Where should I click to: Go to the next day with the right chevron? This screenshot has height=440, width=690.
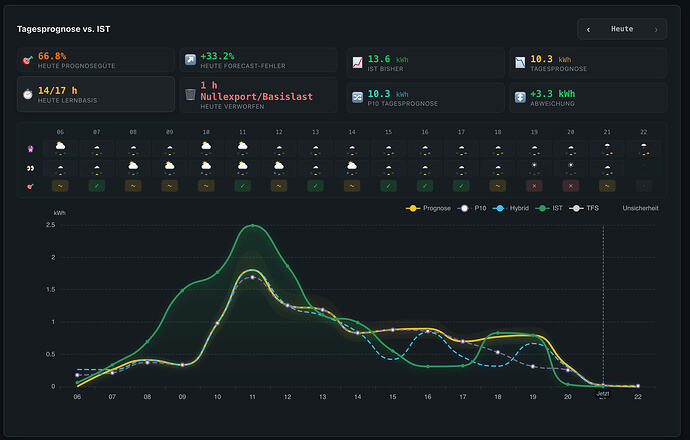pyautogui.click(x=656, y=29)
